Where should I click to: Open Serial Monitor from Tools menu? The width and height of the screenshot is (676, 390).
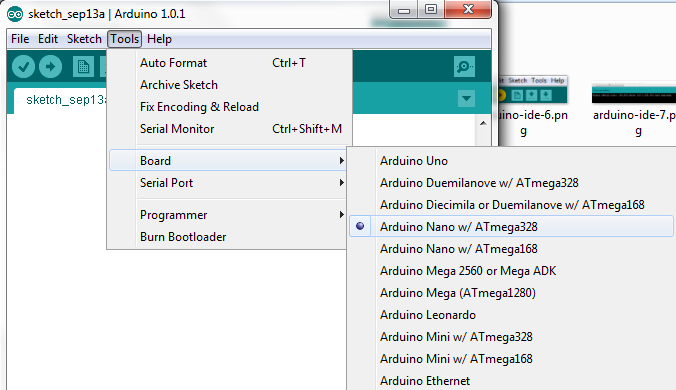coord(229,129)
